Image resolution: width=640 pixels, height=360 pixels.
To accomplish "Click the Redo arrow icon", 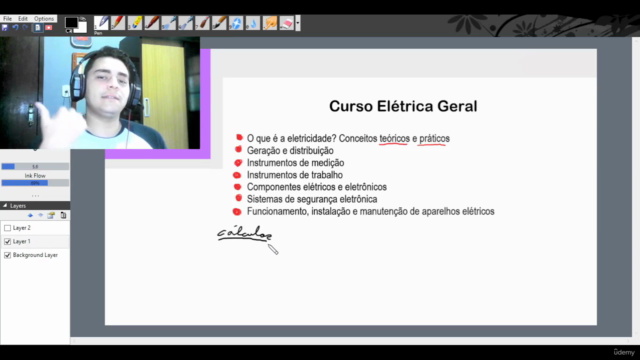I will coord(25,28).
